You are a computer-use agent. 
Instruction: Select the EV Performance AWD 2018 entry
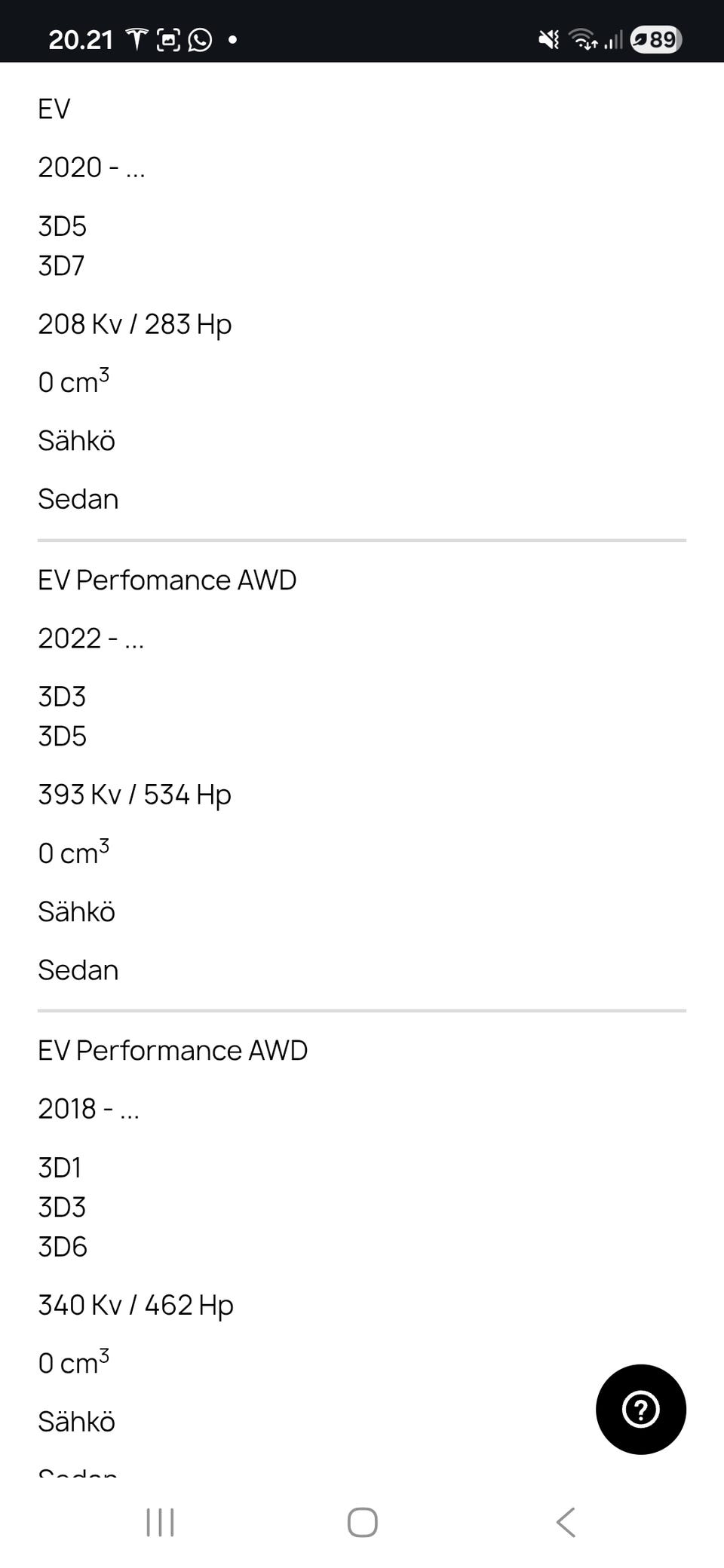tap(173, 1050)
